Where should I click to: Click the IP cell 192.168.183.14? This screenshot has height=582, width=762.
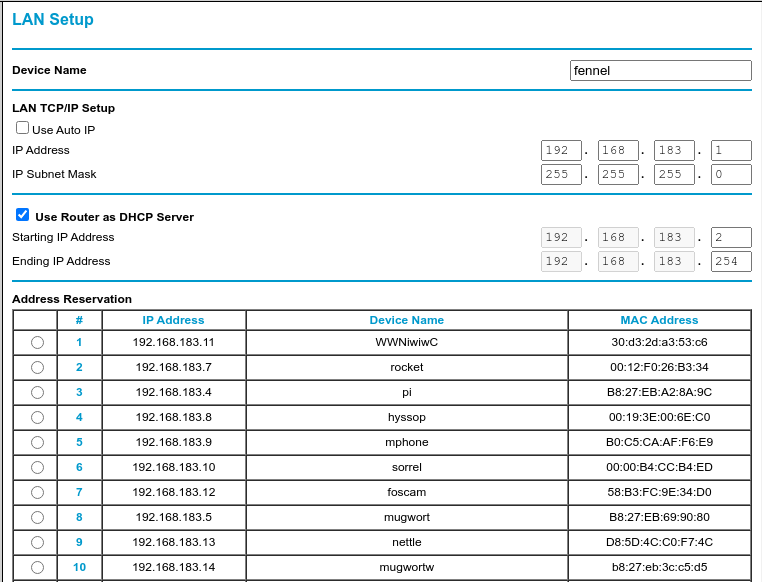point(173,567)
